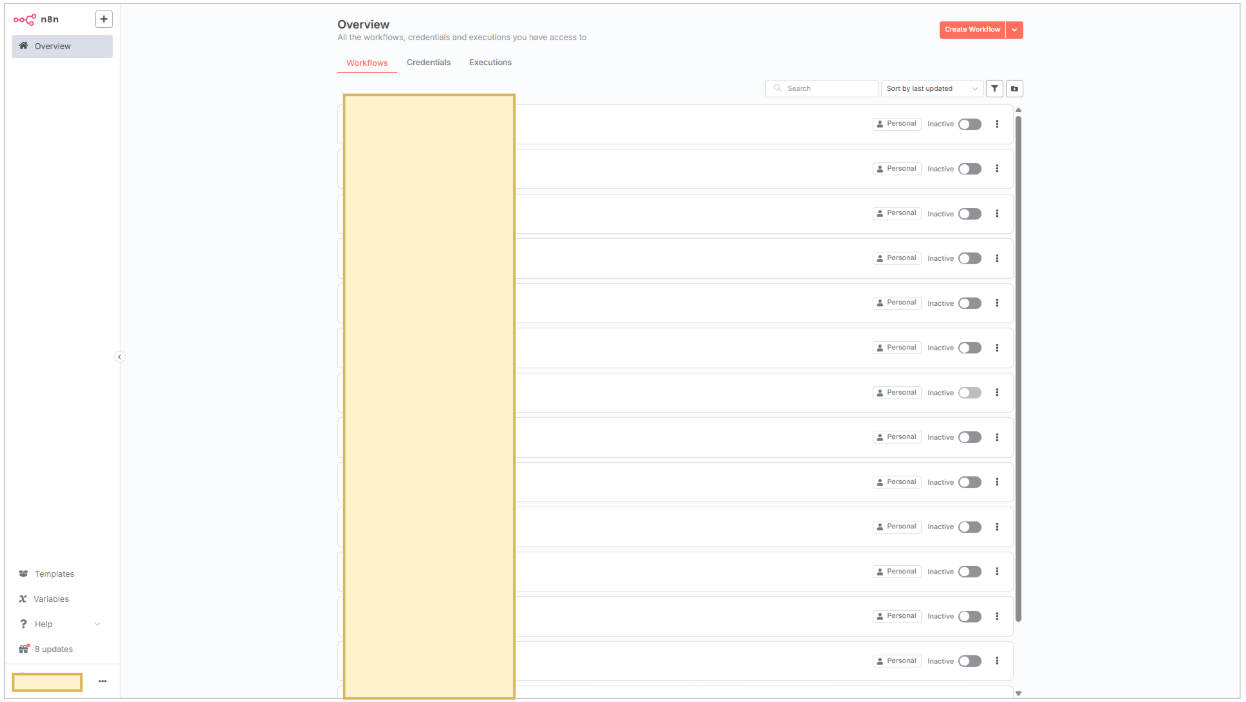This screenshot has width=1246, height=702.
Task: Open Templates from the sidebar
Action: click(54, 574)
